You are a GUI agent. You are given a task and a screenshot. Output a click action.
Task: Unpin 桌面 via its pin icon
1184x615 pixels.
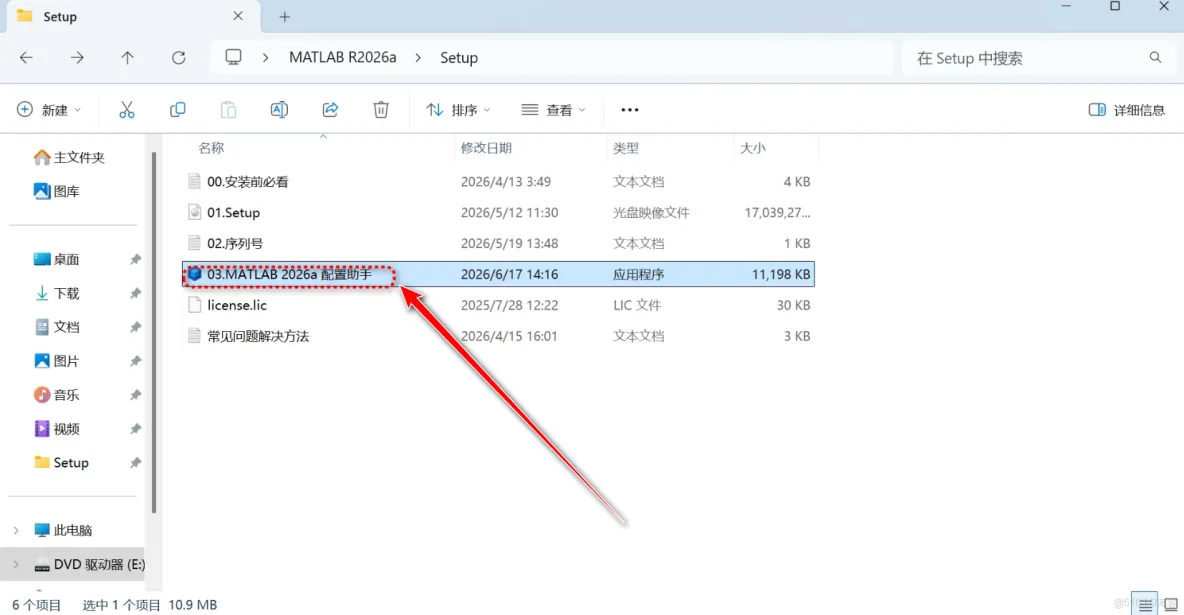click(x=135, y=259)
